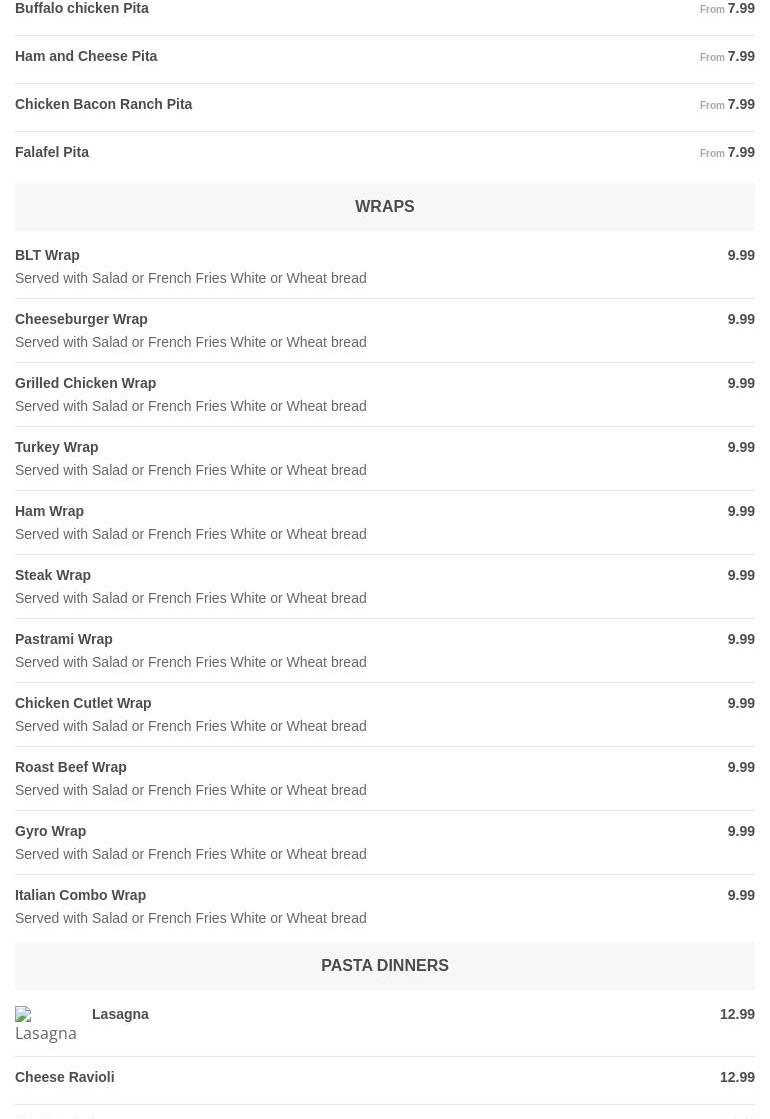This screenshot has width=770, height=1119.
Task: Choose the Grilled Chicken Wrap
Action: pyautogui.click(x=85, y=384)
